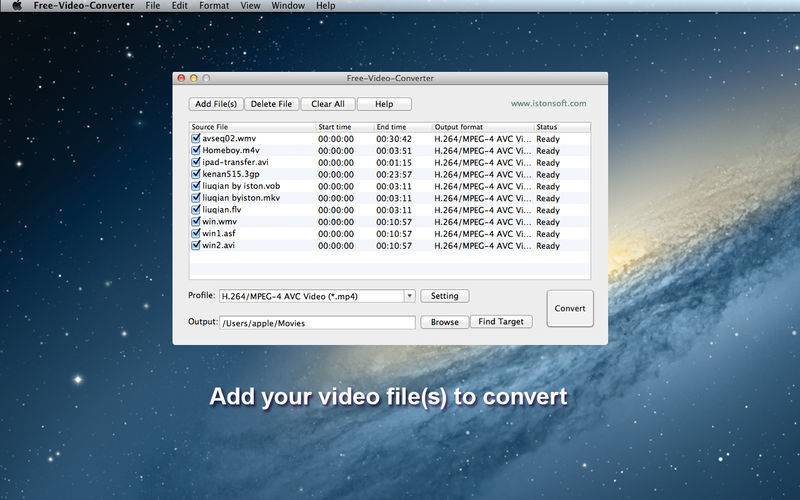Click the Help button in the toolbar
The image size is (800, 500).
[384, 104]
